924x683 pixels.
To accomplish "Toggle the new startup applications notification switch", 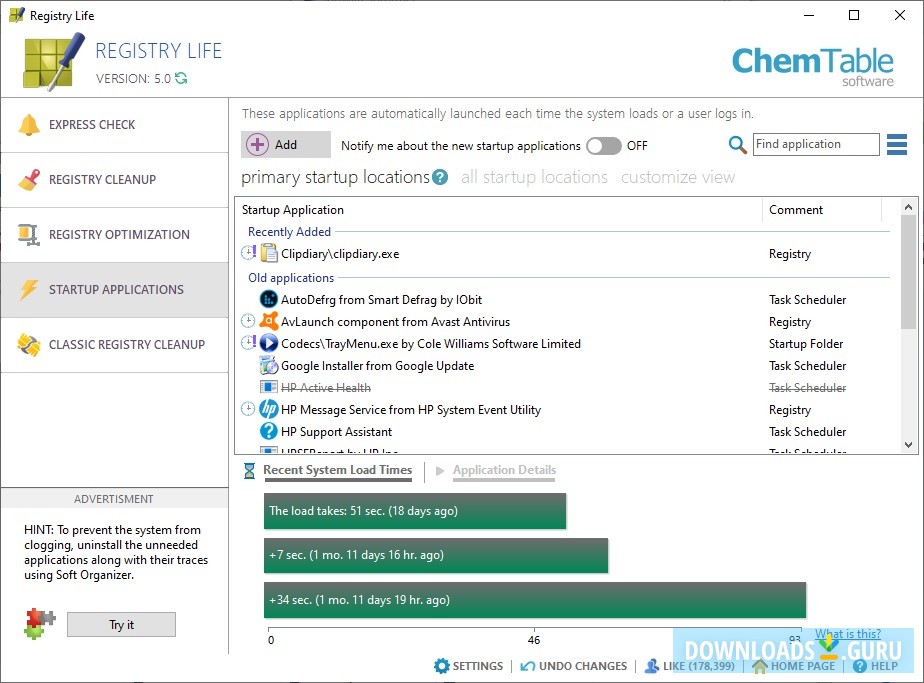I will (603, 146).
